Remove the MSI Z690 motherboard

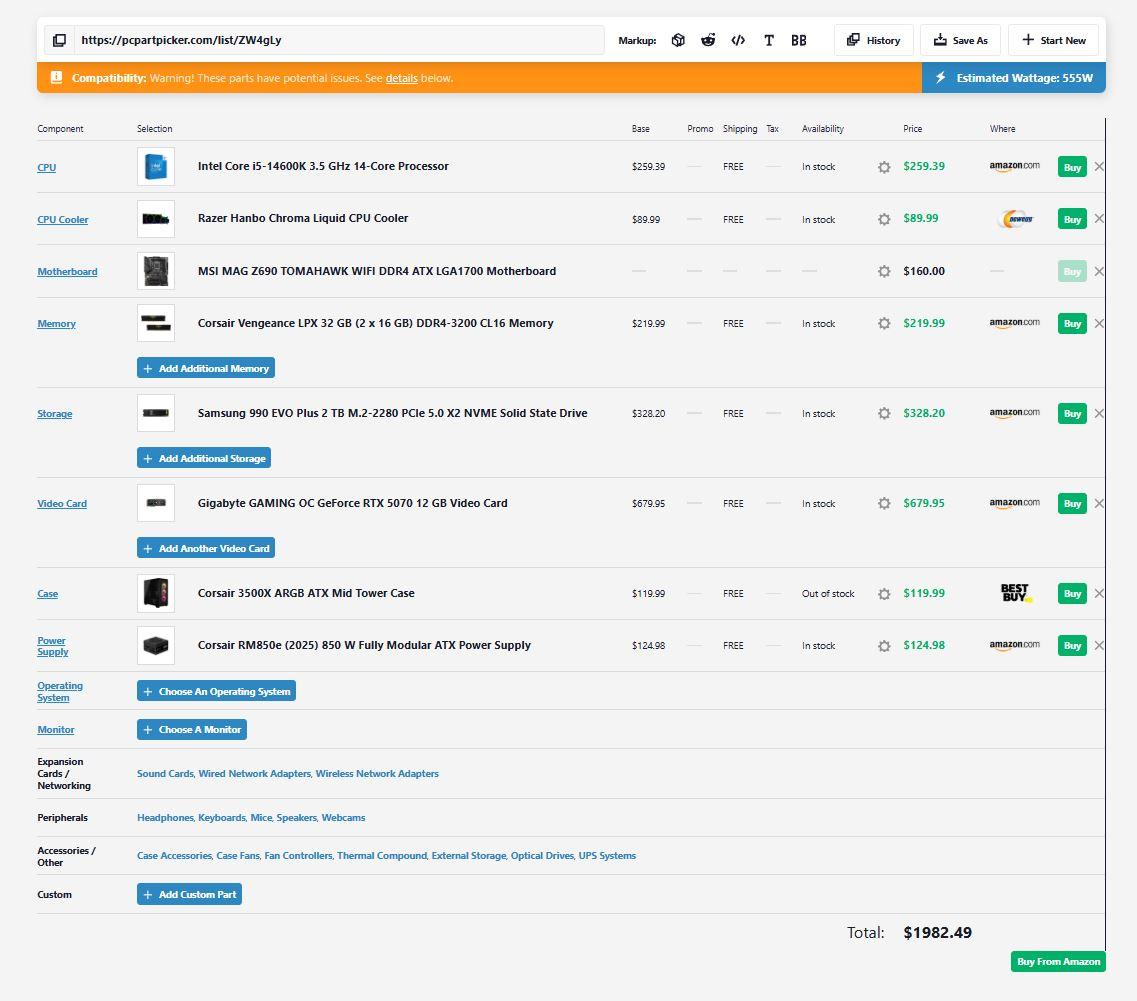(x=1099, y=271)
